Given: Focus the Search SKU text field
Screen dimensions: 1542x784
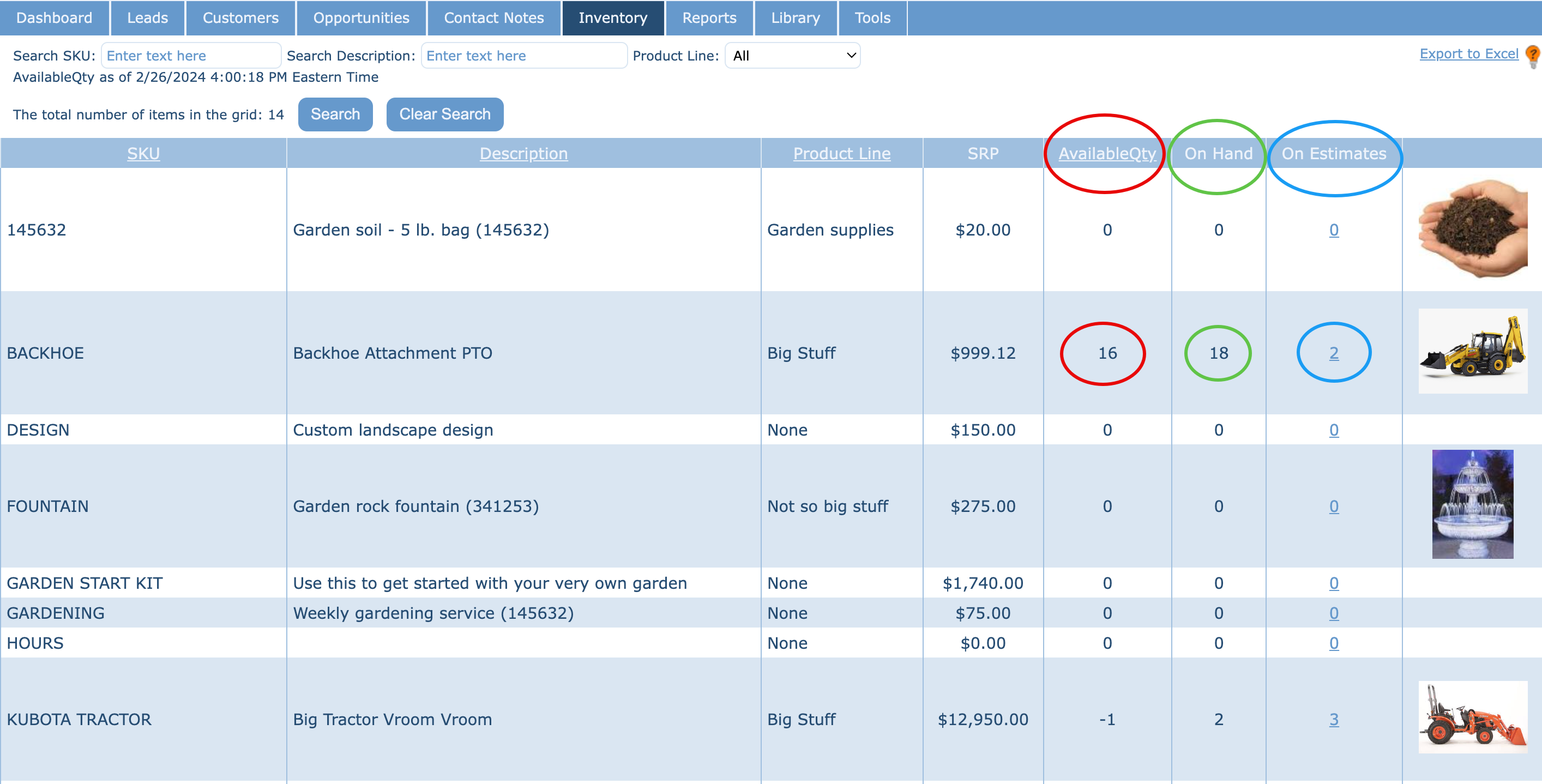Looking at the screenshot, I should point(190,56).
